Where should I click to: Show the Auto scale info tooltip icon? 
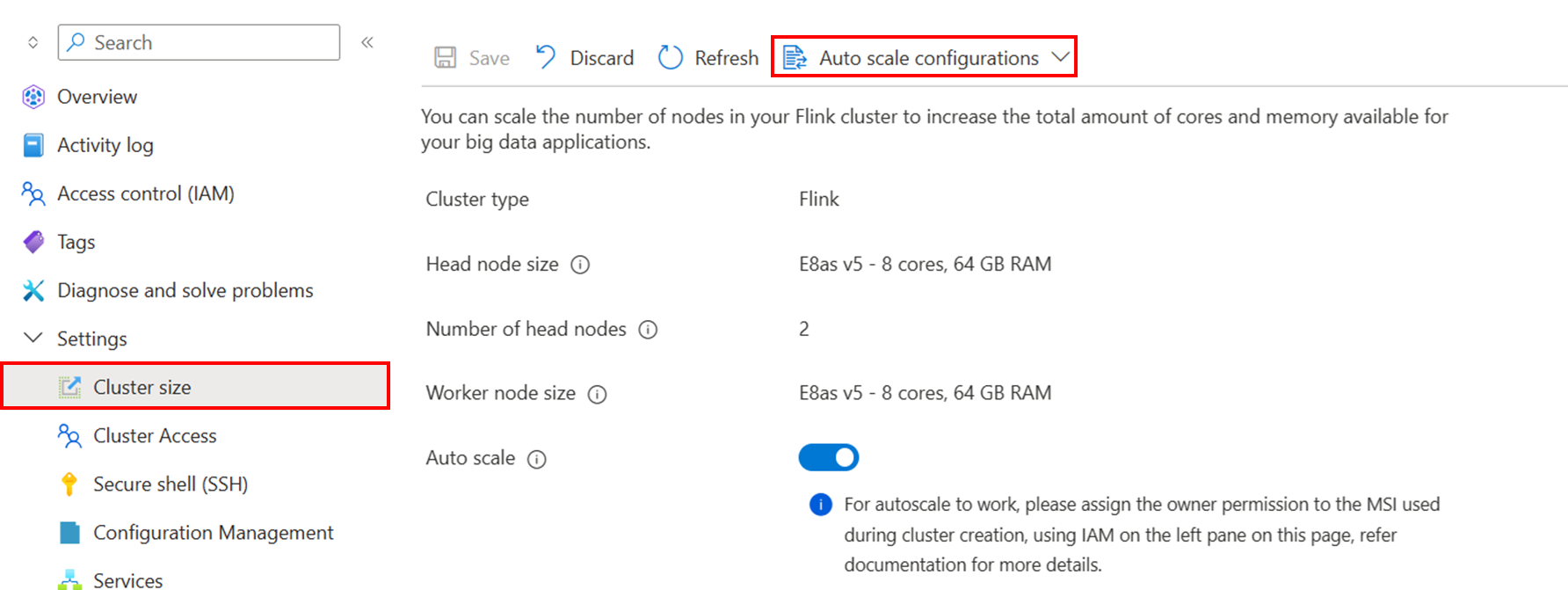536,459
